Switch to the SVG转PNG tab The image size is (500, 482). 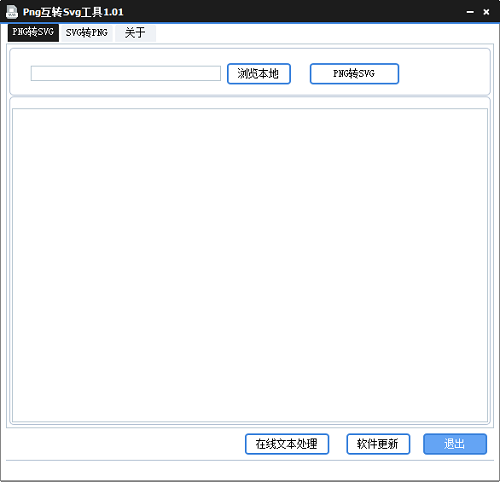tap(87, 33)
